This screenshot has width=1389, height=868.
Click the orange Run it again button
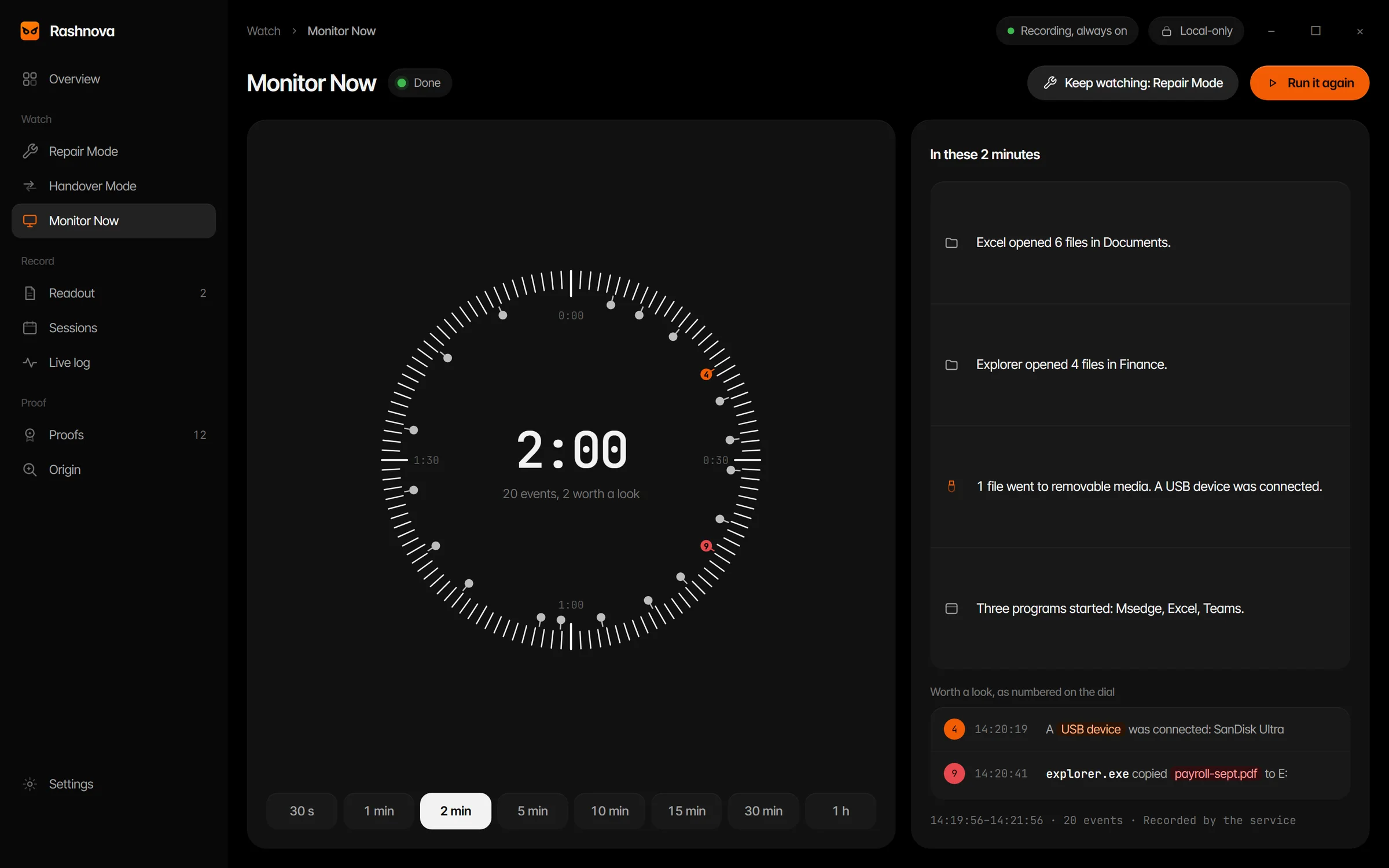(x=1309, y=83)
